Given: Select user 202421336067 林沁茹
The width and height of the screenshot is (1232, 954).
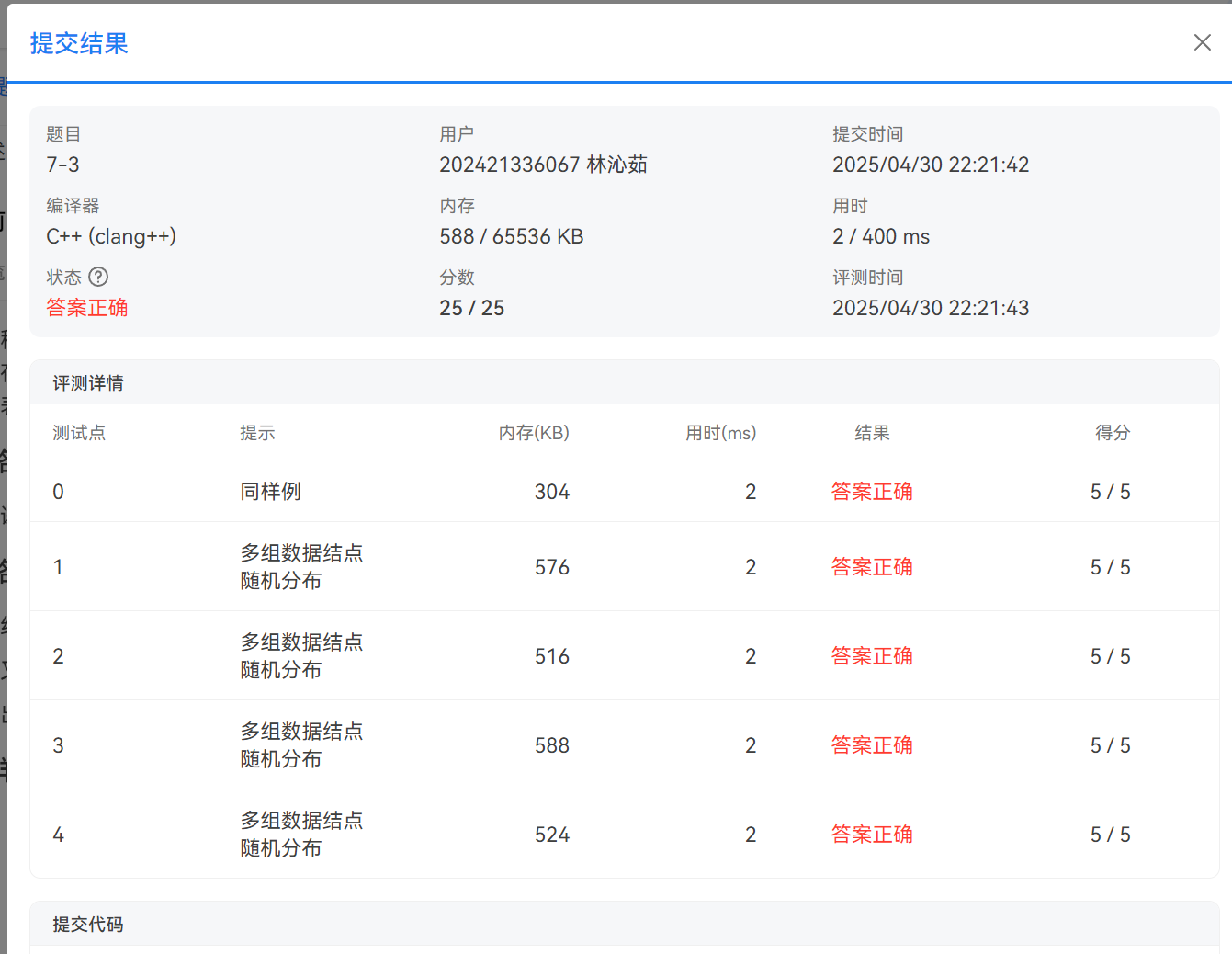Looking at the screenshot, I should pos(543,165).
